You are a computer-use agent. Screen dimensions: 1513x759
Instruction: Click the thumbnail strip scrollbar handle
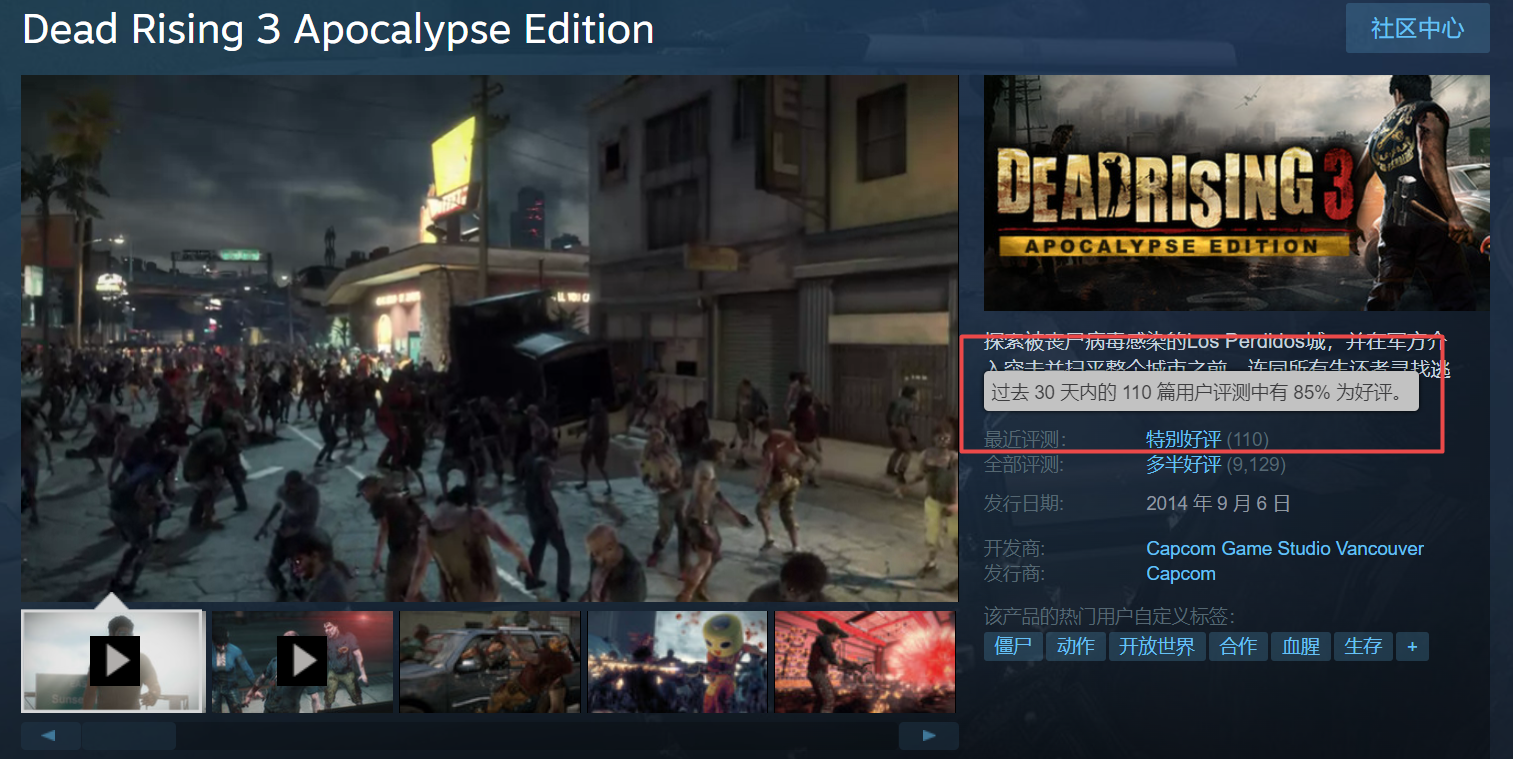click(129, 736)
